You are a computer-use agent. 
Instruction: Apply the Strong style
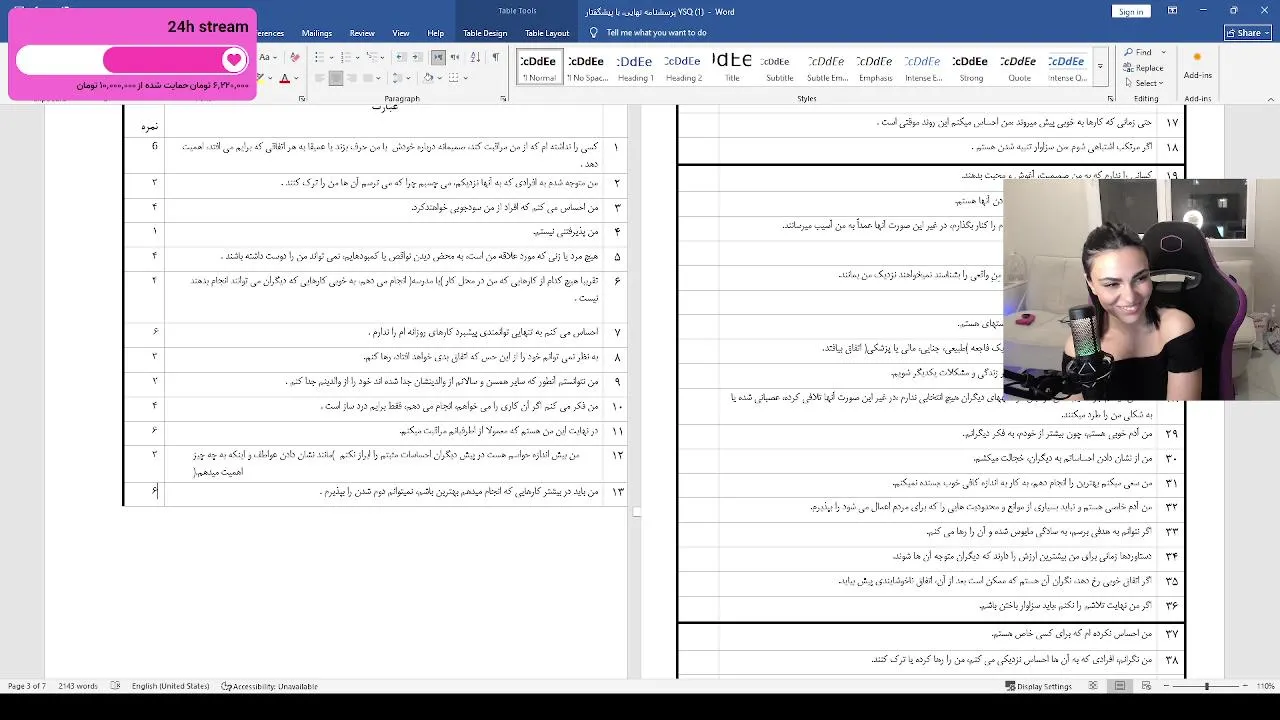tap(971, 66)
